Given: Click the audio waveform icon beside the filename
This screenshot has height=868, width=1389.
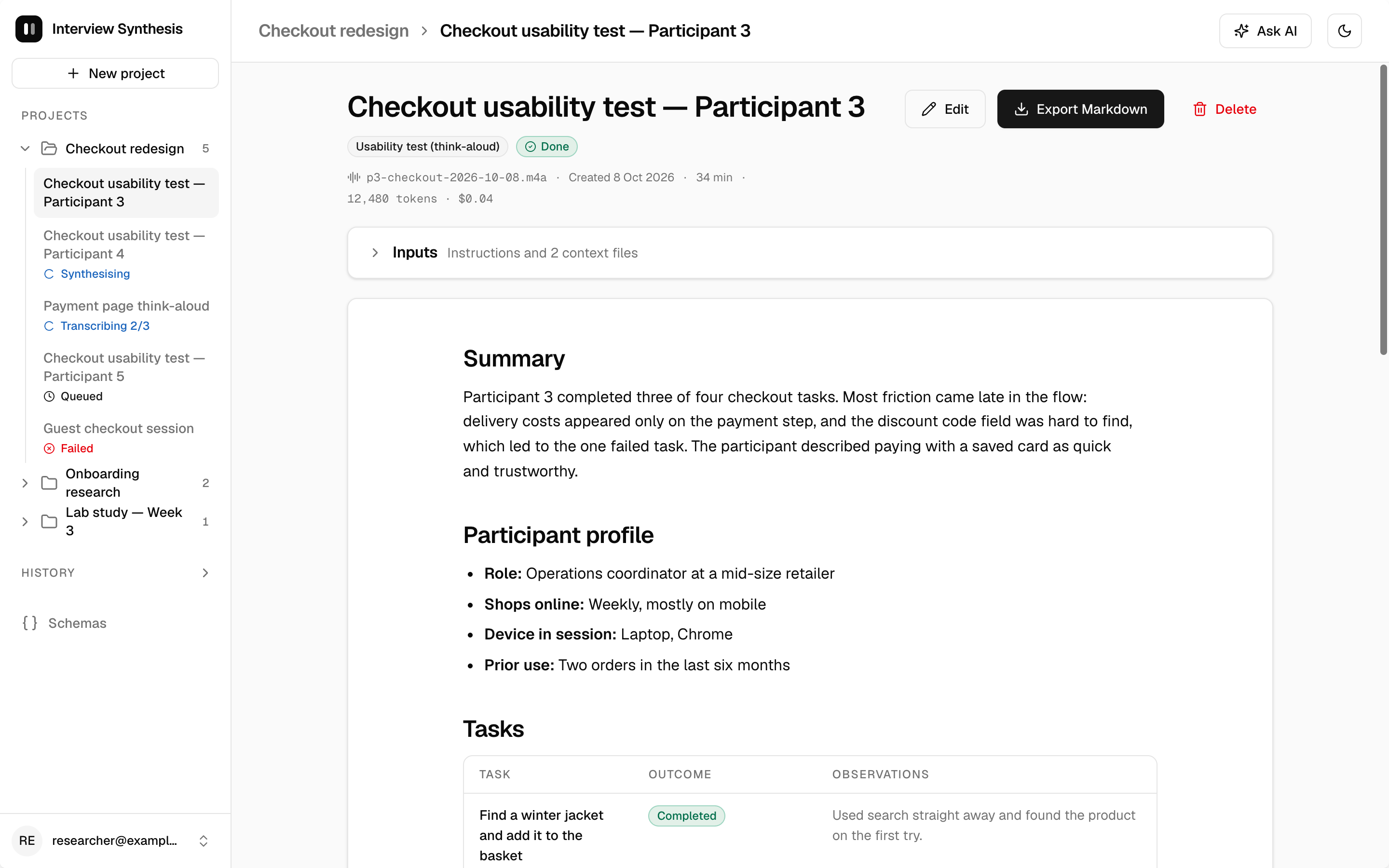Looking at the screenshot, I should [x=354, y=177].
